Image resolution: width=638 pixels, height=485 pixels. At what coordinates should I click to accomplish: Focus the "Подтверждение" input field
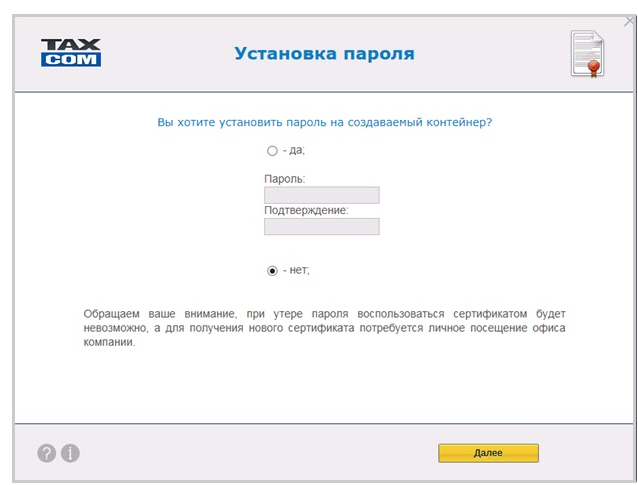click(x=321, y=227)
